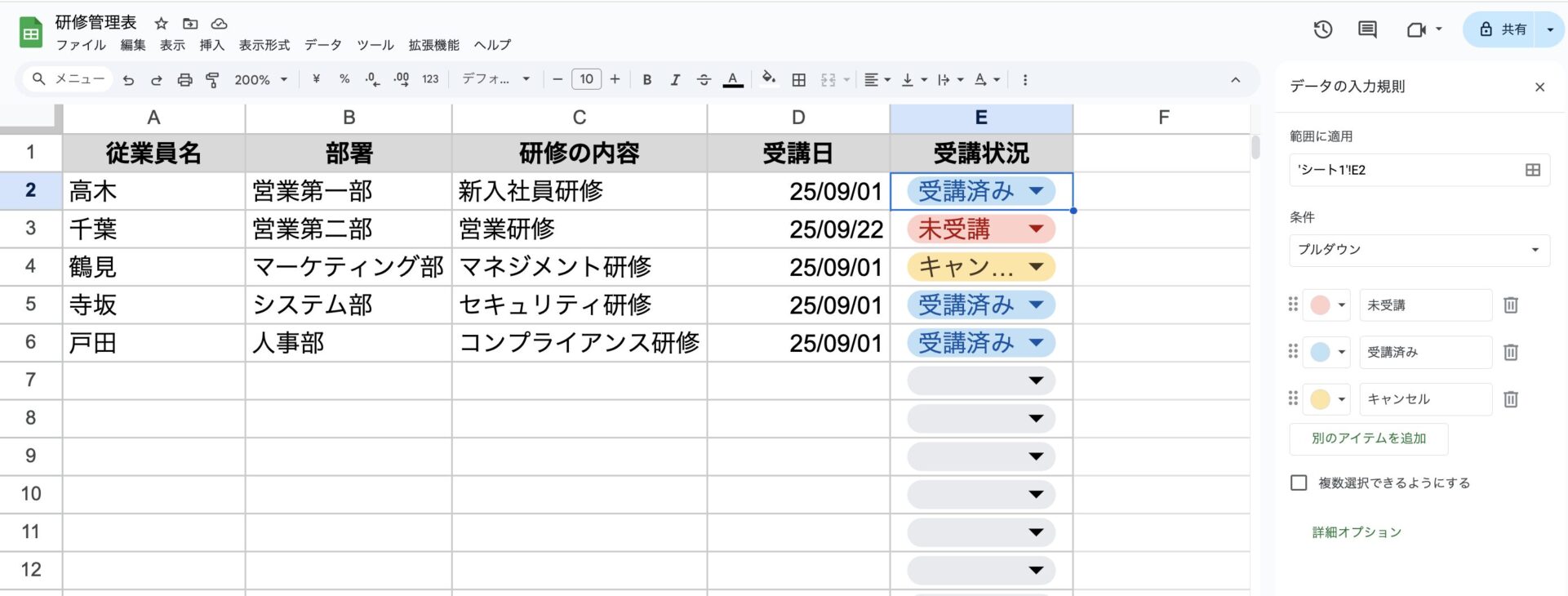Open color swatch for キャンセル item

(1326, 399)
